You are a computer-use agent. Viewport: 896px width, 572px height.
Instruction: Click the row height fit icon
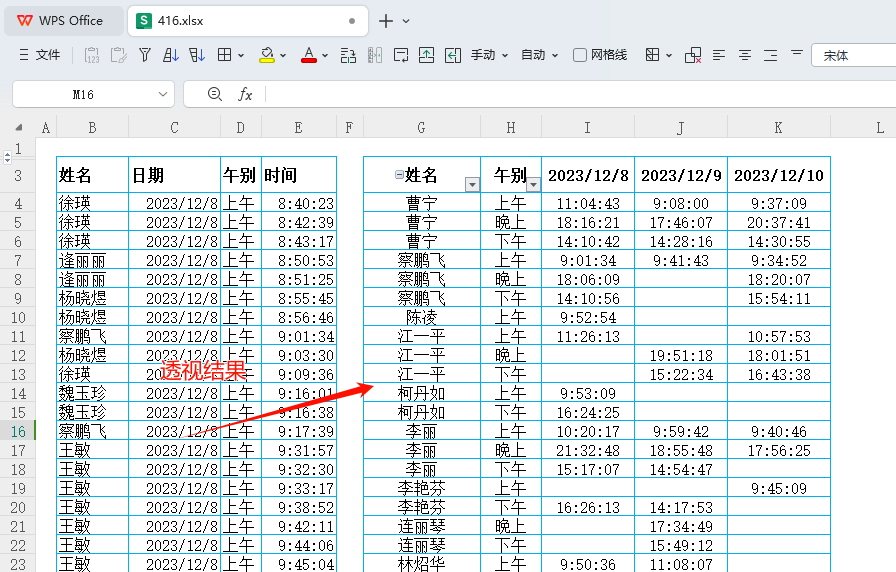point(426,55)
